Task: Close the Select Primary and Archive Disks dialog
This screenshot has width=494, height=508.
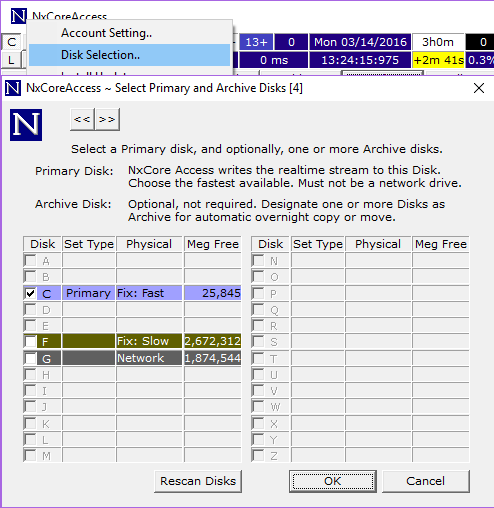Action: point(479,88)
